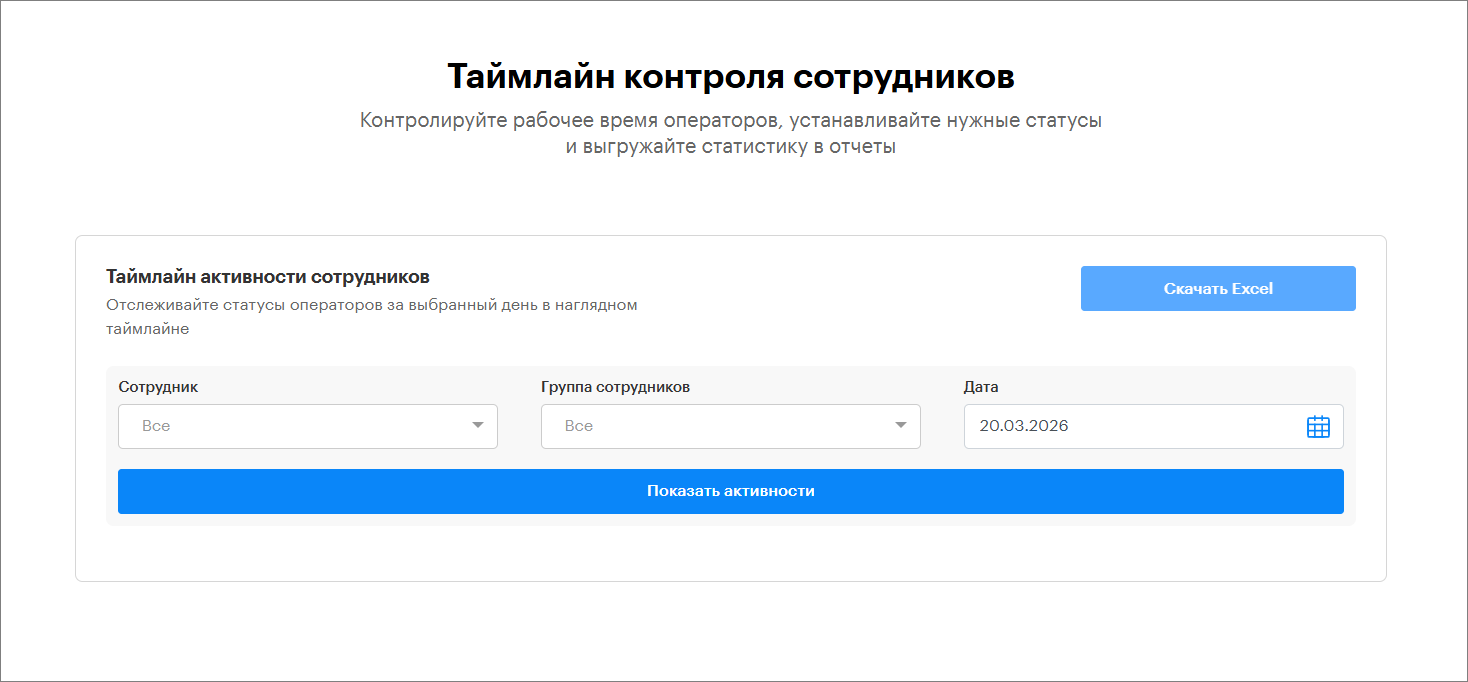Click the Скачать Excel button
Image resolution: width=1468 pixels, height=682 pixels.
(1217, 289)
